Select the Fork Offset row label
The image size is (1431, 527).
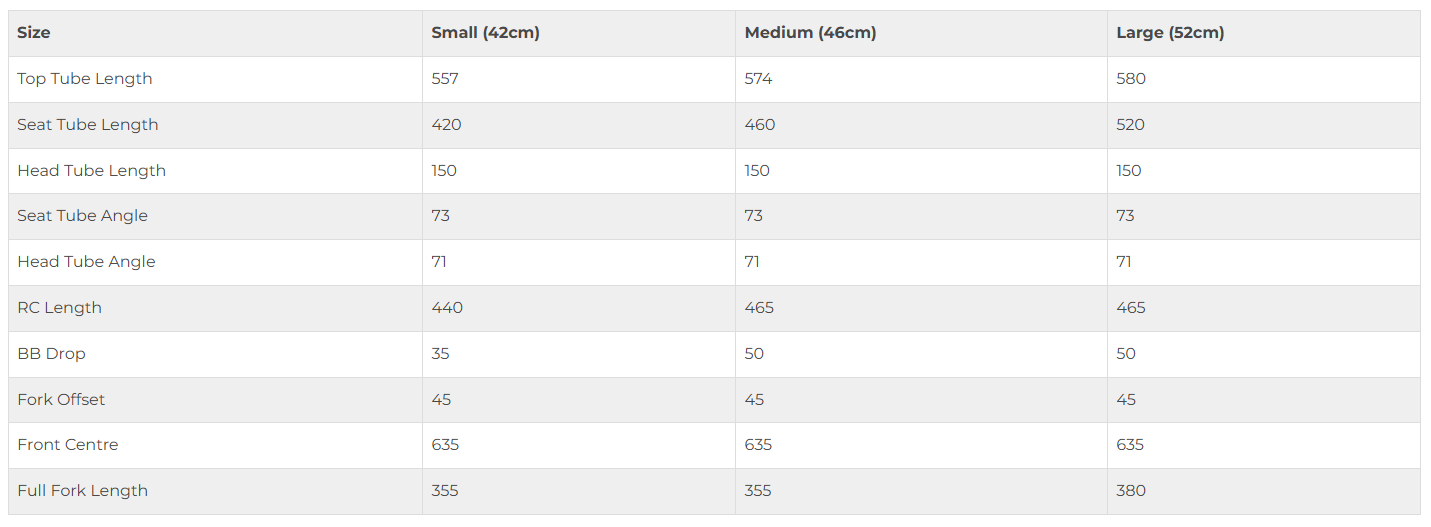click(61, 400)
